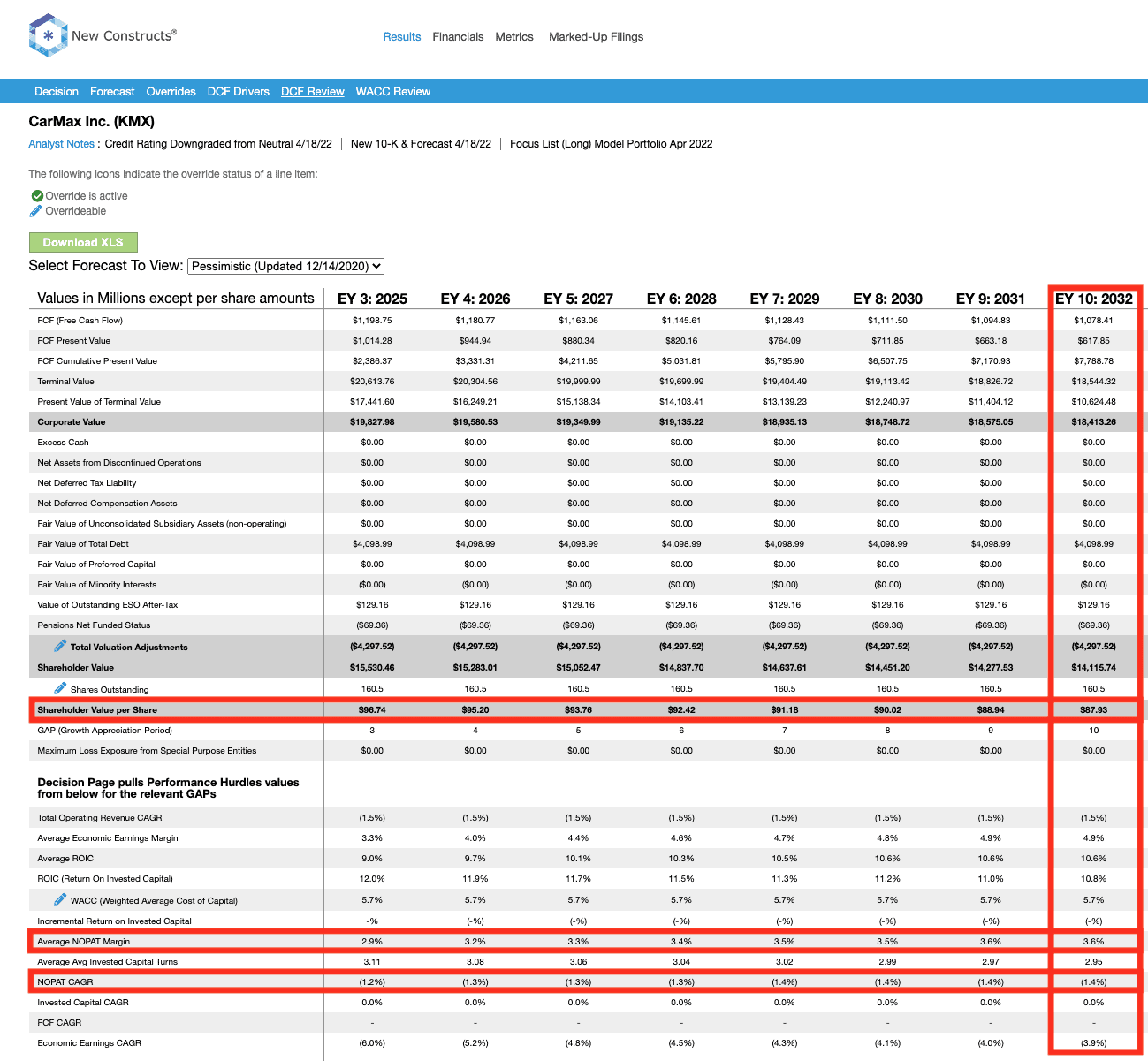Screen dimensions: 1148x1061
Task: Click the $18,413.26 Corporate Value cell
Action: (1094, 422)
